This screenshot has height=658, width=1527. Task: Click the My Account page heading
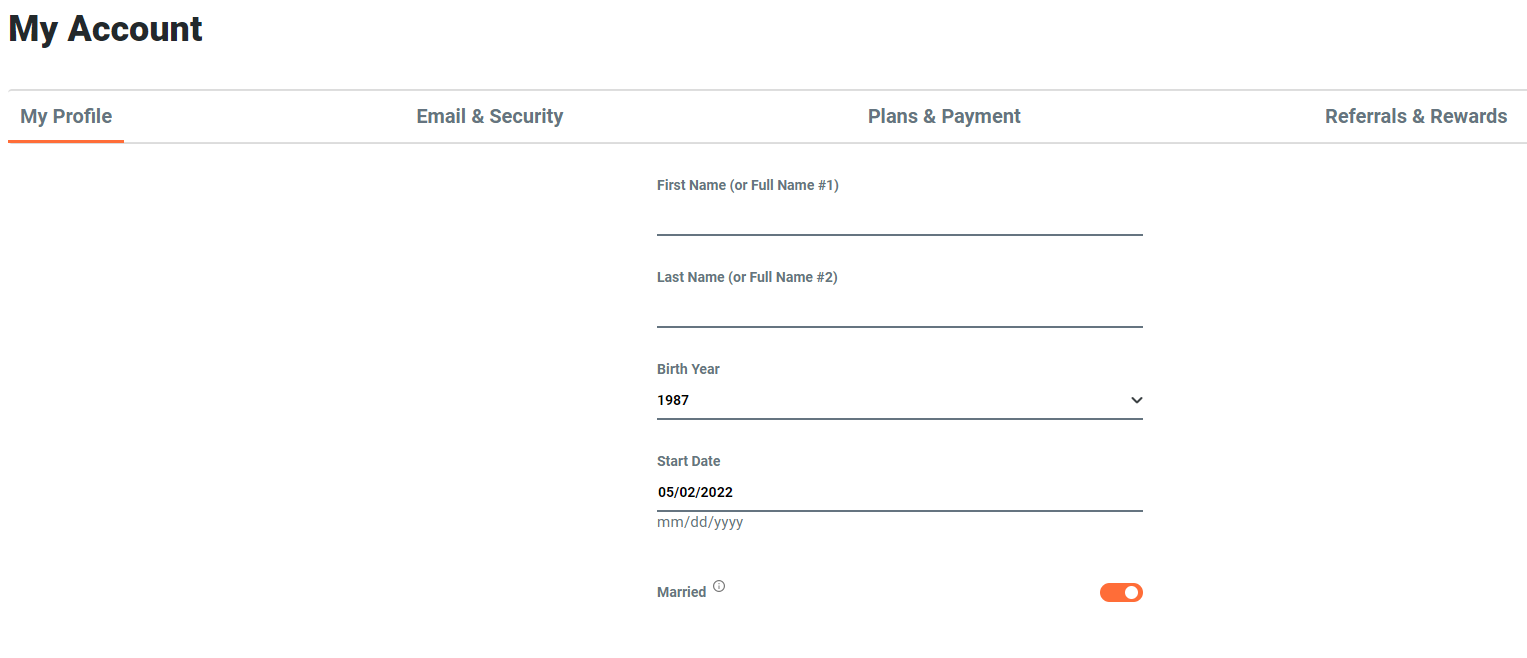(x=105, y=29)
